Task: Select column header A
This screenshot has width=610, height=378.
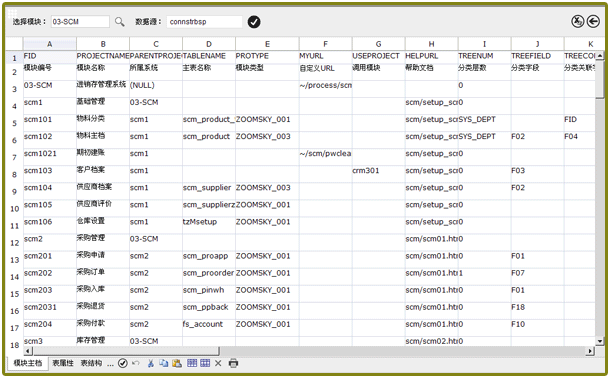Action: tap(49, 44)
